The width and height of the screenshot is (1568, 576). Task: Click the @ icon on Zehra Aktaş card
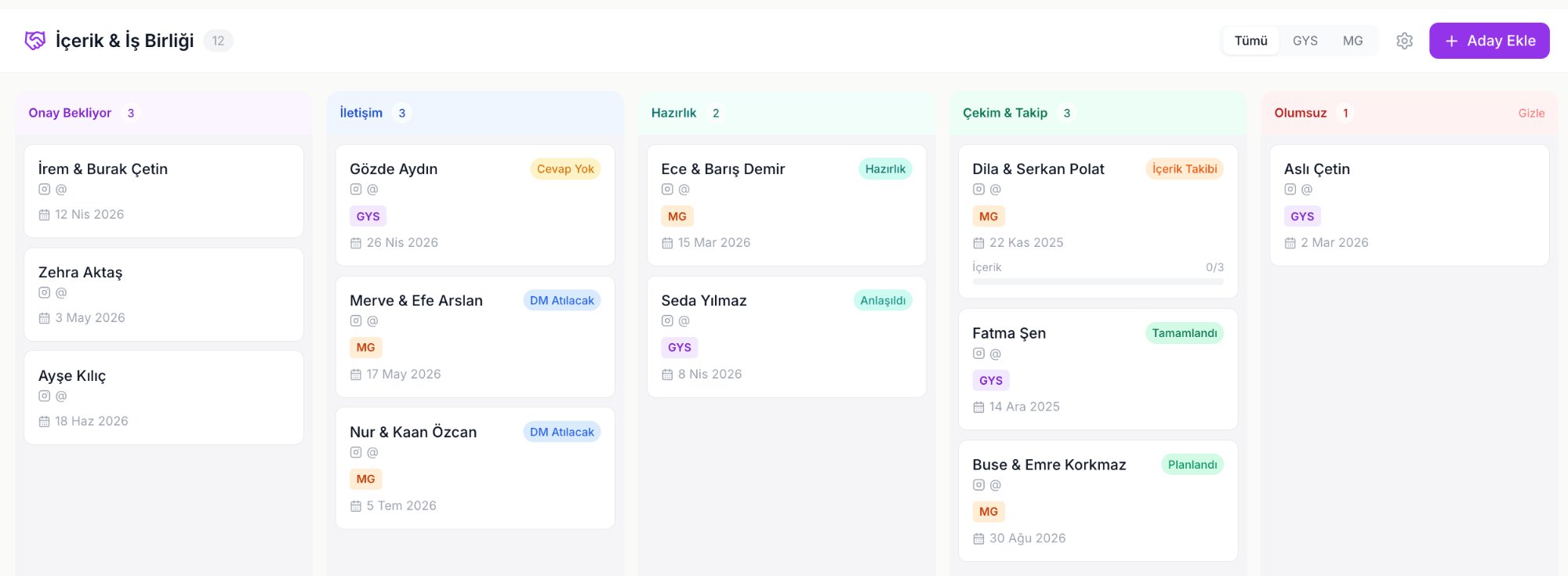pyautogui.click(x=61, y=293)
